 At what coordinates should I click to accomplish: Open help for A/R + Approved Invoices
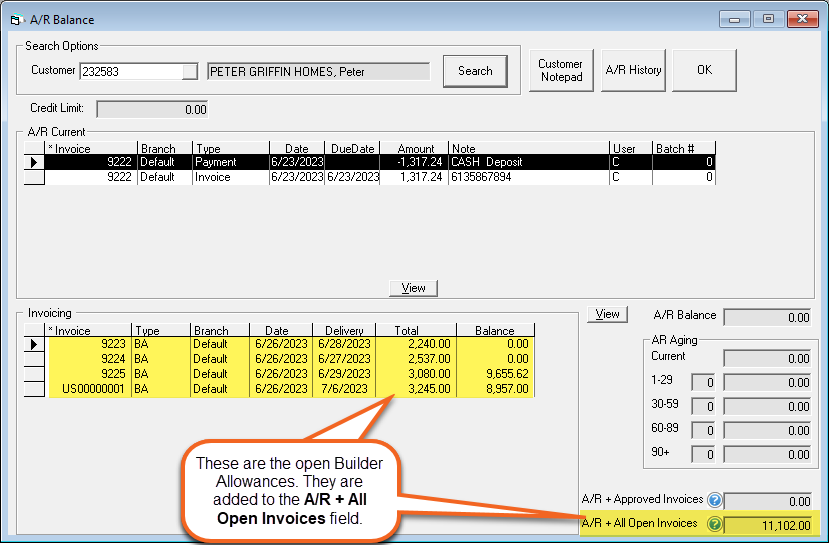click(x=714, y=500)
